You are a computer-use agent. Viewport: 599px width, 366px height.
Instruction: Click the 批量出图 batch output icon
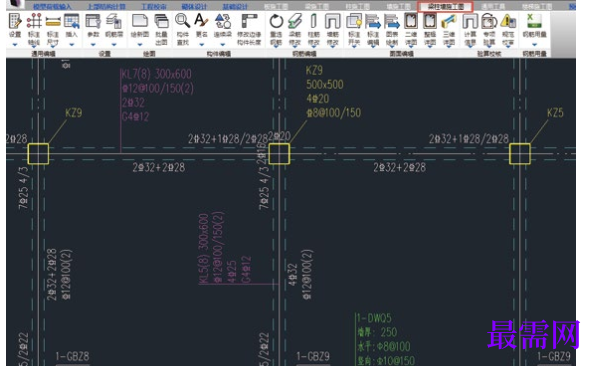tap(161, 21)
